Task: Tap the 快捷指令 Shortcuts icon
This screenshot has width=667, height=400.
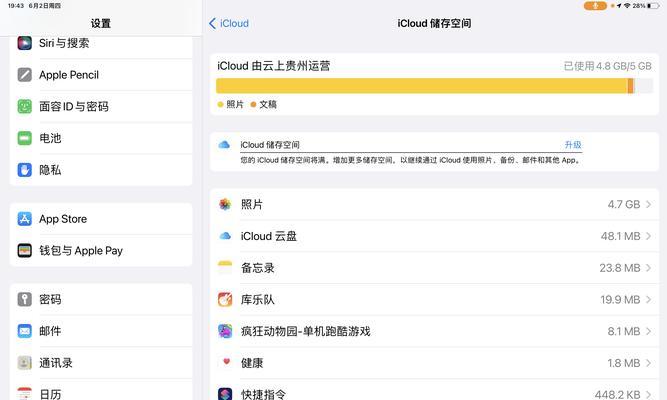Action: [x=225, y=394]
